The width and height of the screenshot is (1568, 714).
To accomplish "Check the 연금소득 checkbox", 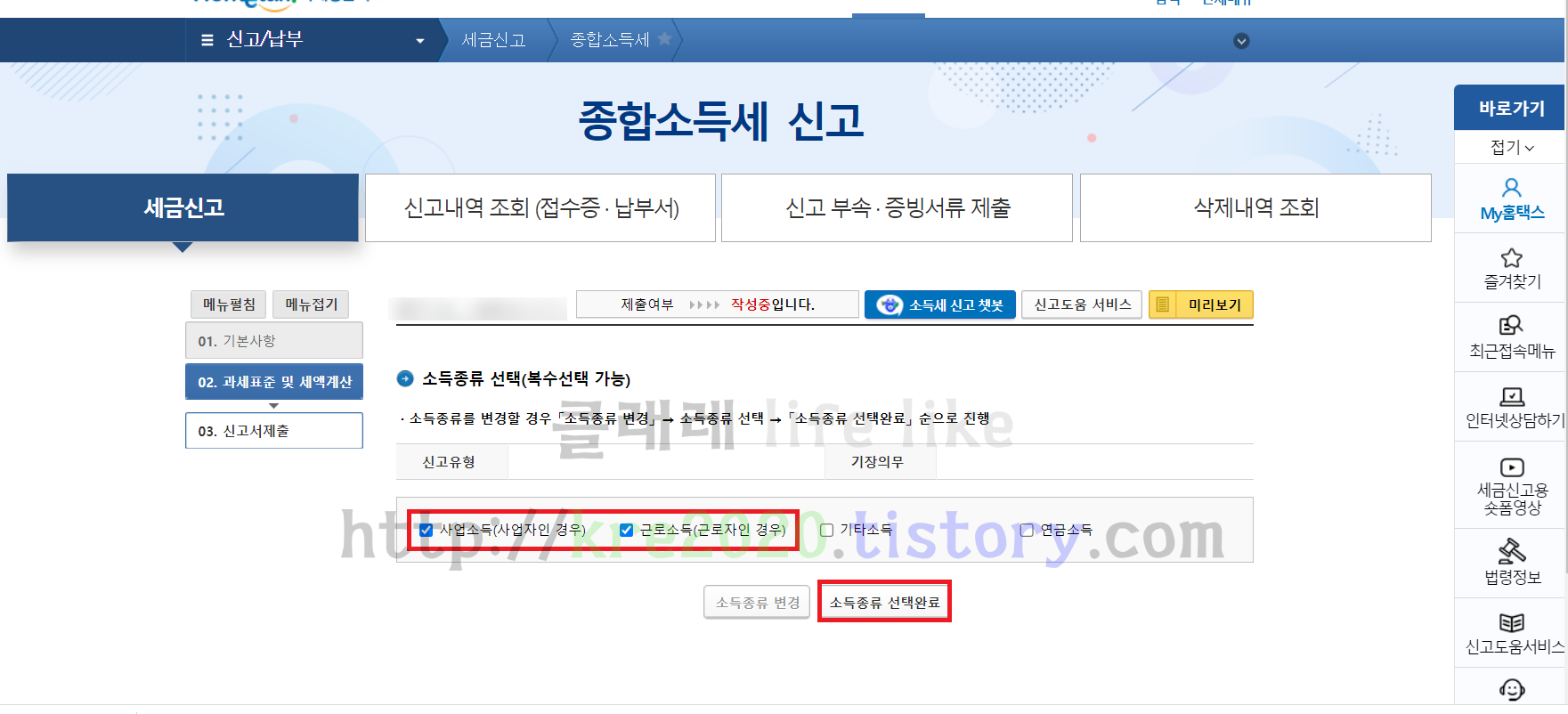I will point(1027,530).
